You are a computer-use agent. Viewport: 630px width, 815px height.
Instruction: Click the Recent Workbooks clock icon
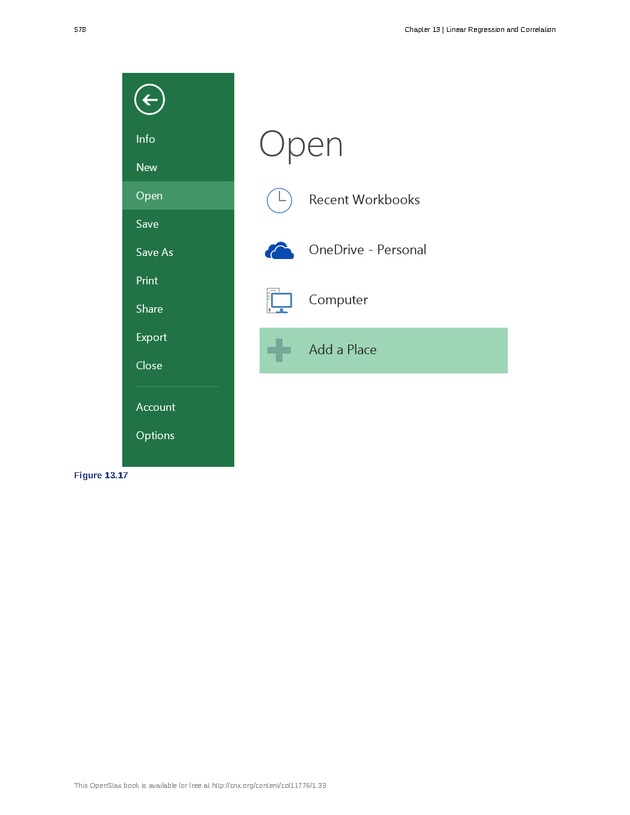(279, 200)
